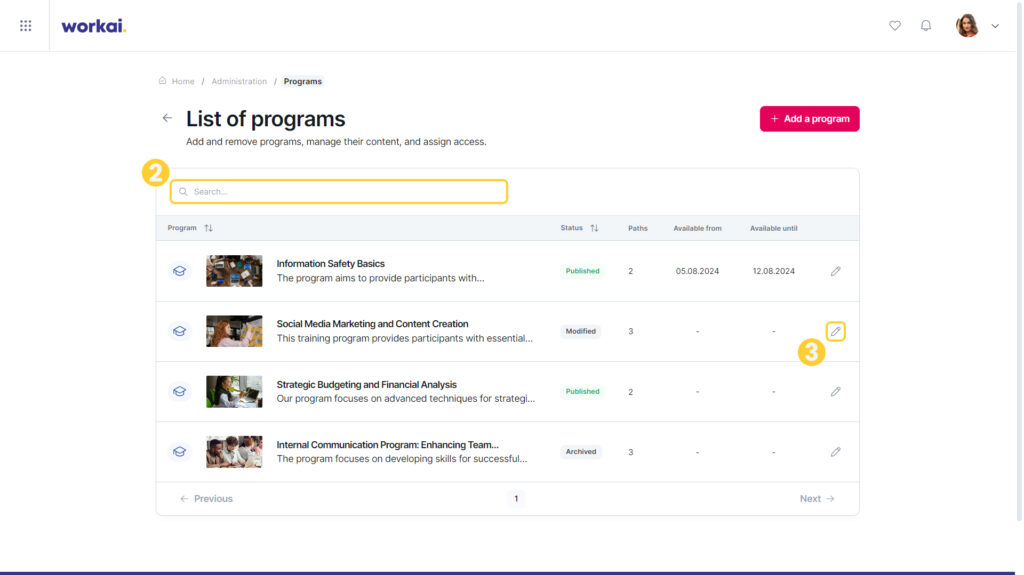
Task: Open notifications bell icon
Action: 925,25
